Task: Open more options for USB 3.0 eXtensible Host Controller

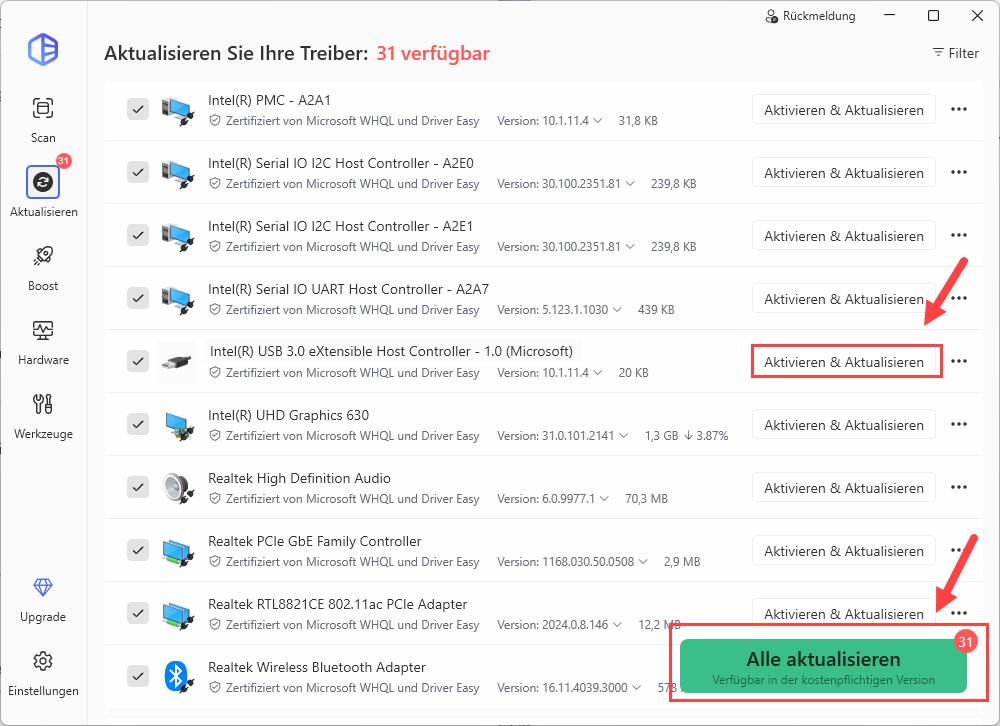Action: pyautogui.click(x=959, y=361)
